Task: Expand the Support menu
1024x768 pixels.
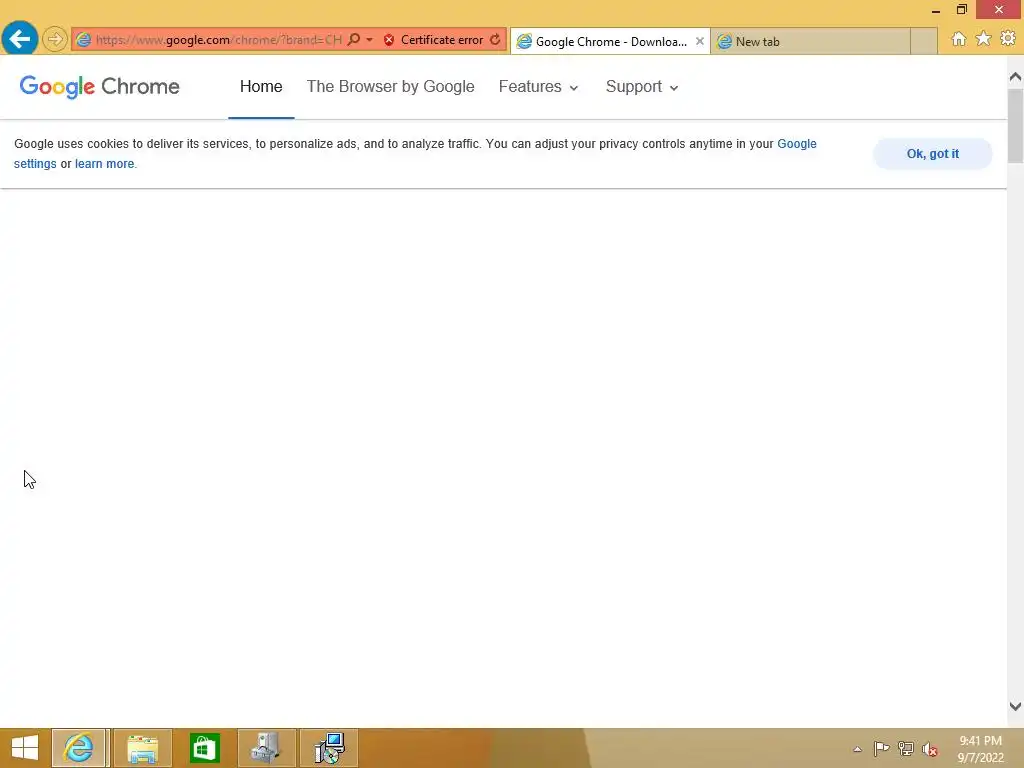Action: click(642, 86)
